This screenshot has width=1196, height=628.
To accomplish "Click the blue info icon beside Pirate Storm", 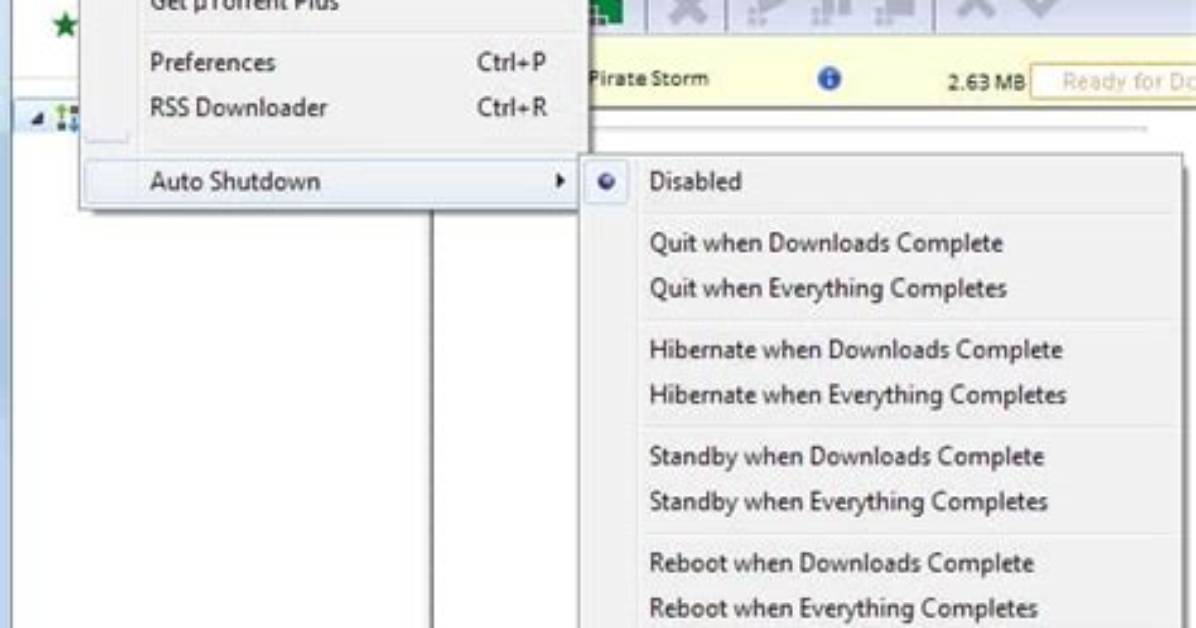I will (829, 79).
